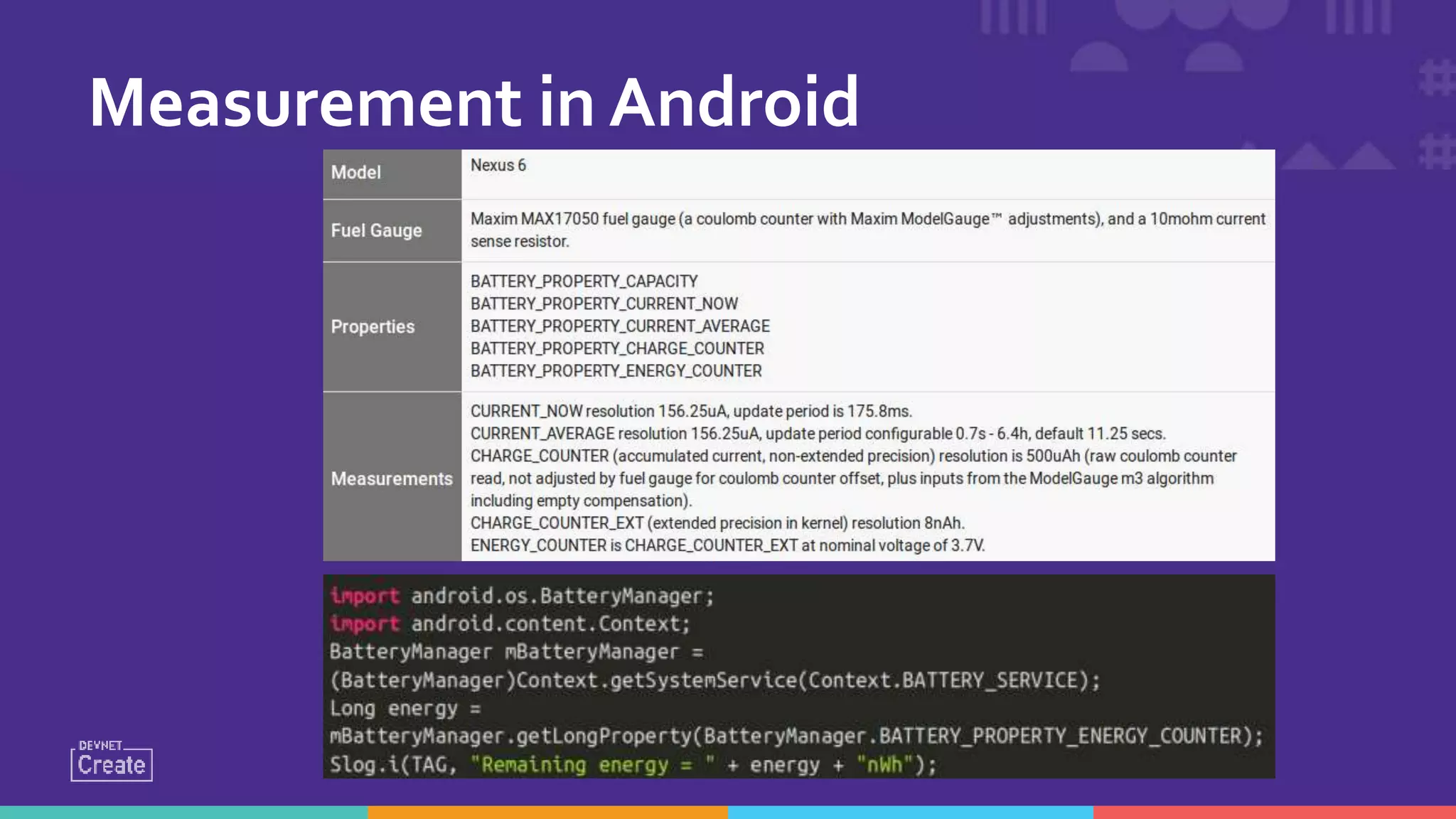
Task: Click the BatteryManager mBatteryManager = code line
Action: (x=517, y=652)
